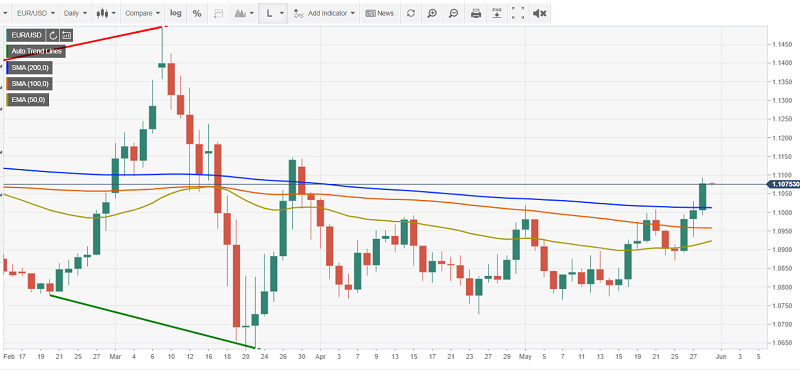This screenshot has height=372, width=800.
Task: Open the candlestick chart type dropdown
Action: coord(106,13)
